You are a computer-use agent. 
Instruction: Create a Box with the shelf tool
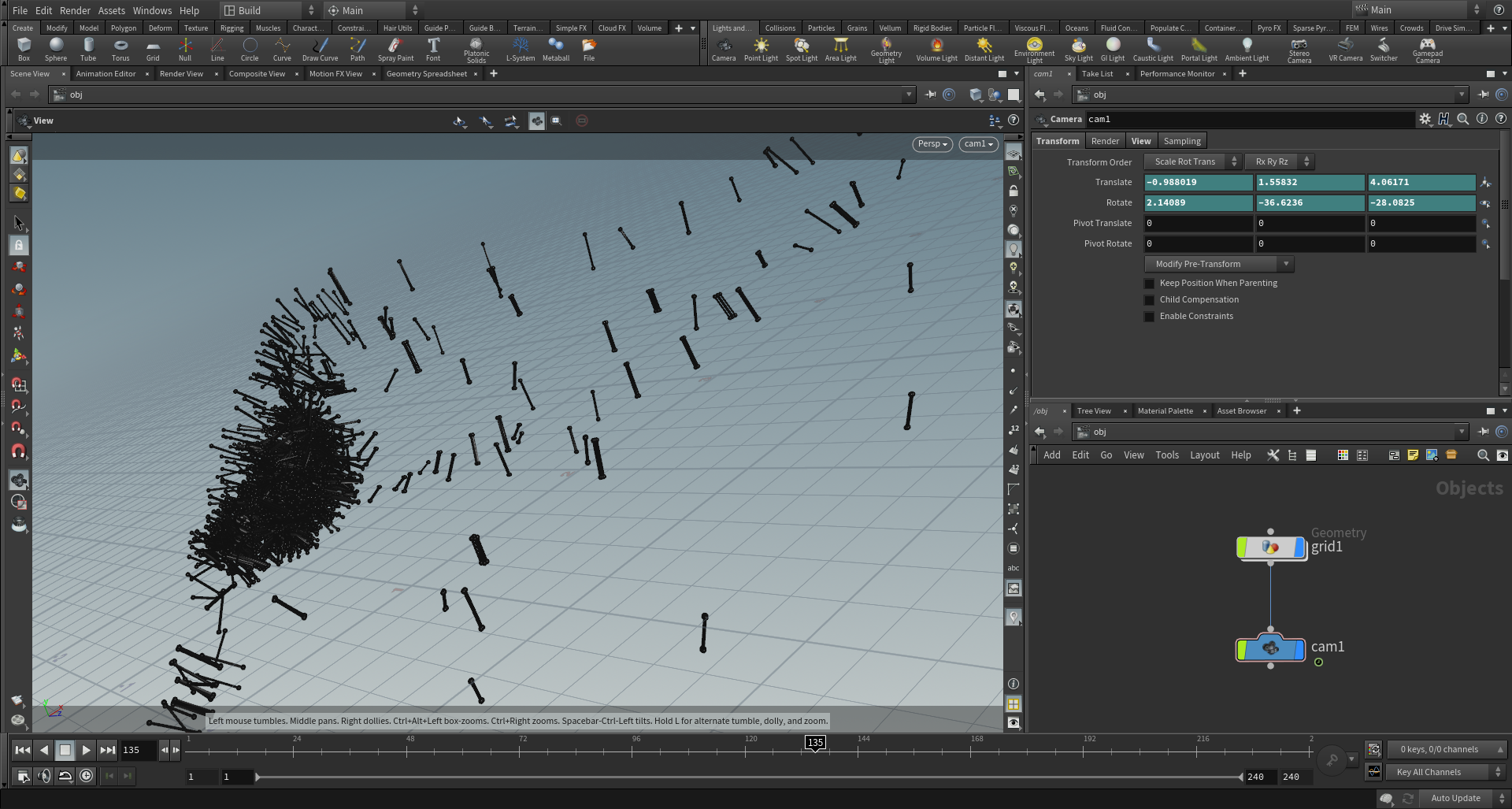coord(24,49)
